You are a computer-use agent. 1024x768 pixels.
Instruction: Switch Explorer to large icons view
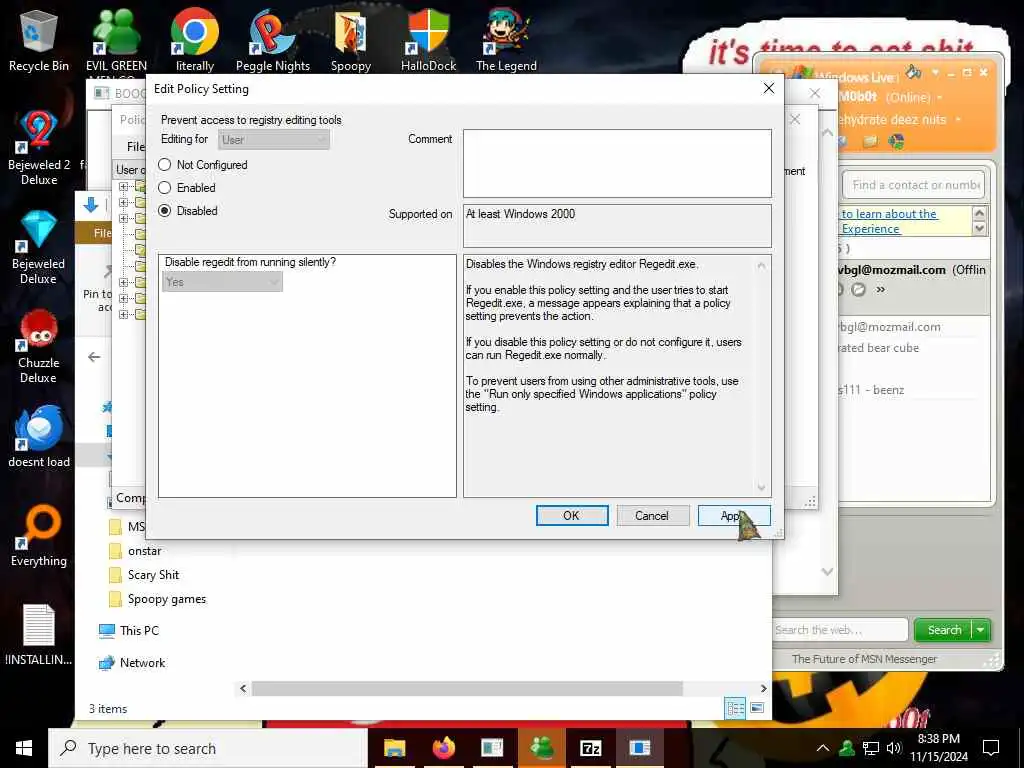pyautogui.click(x=757, y=708)
